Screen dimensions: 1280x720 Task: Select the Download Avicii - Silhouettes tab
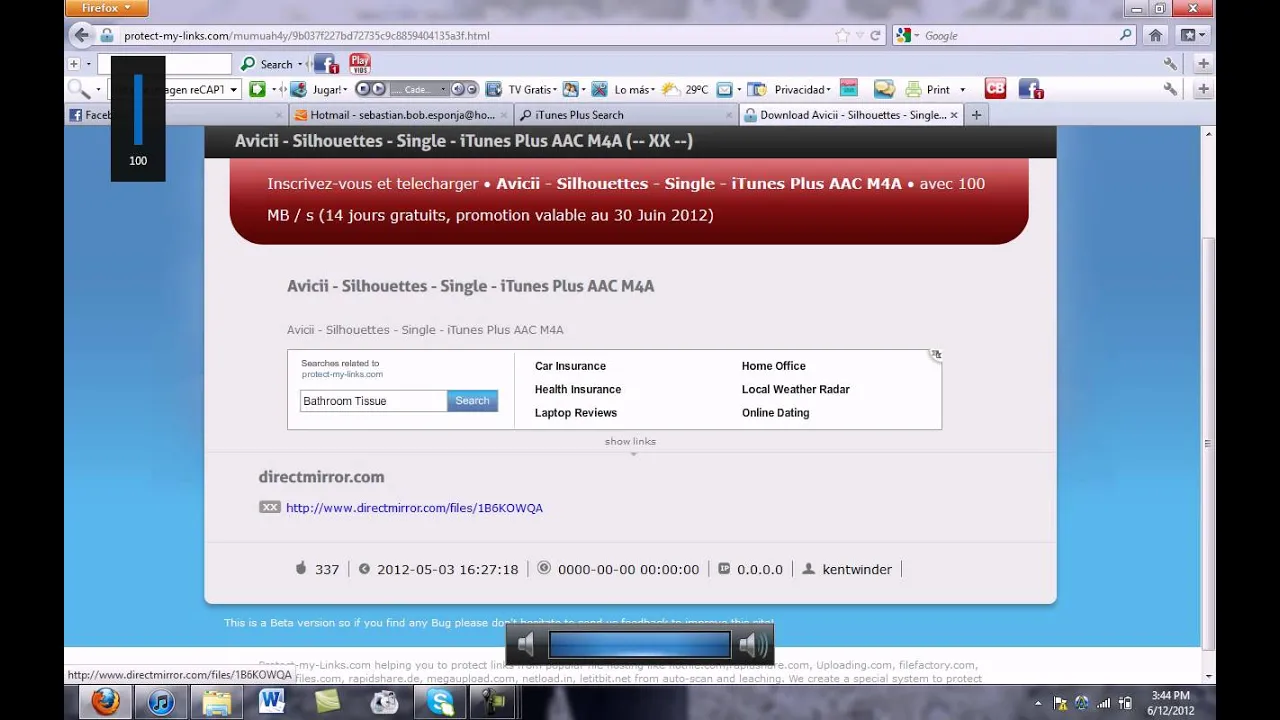point(851,115)
